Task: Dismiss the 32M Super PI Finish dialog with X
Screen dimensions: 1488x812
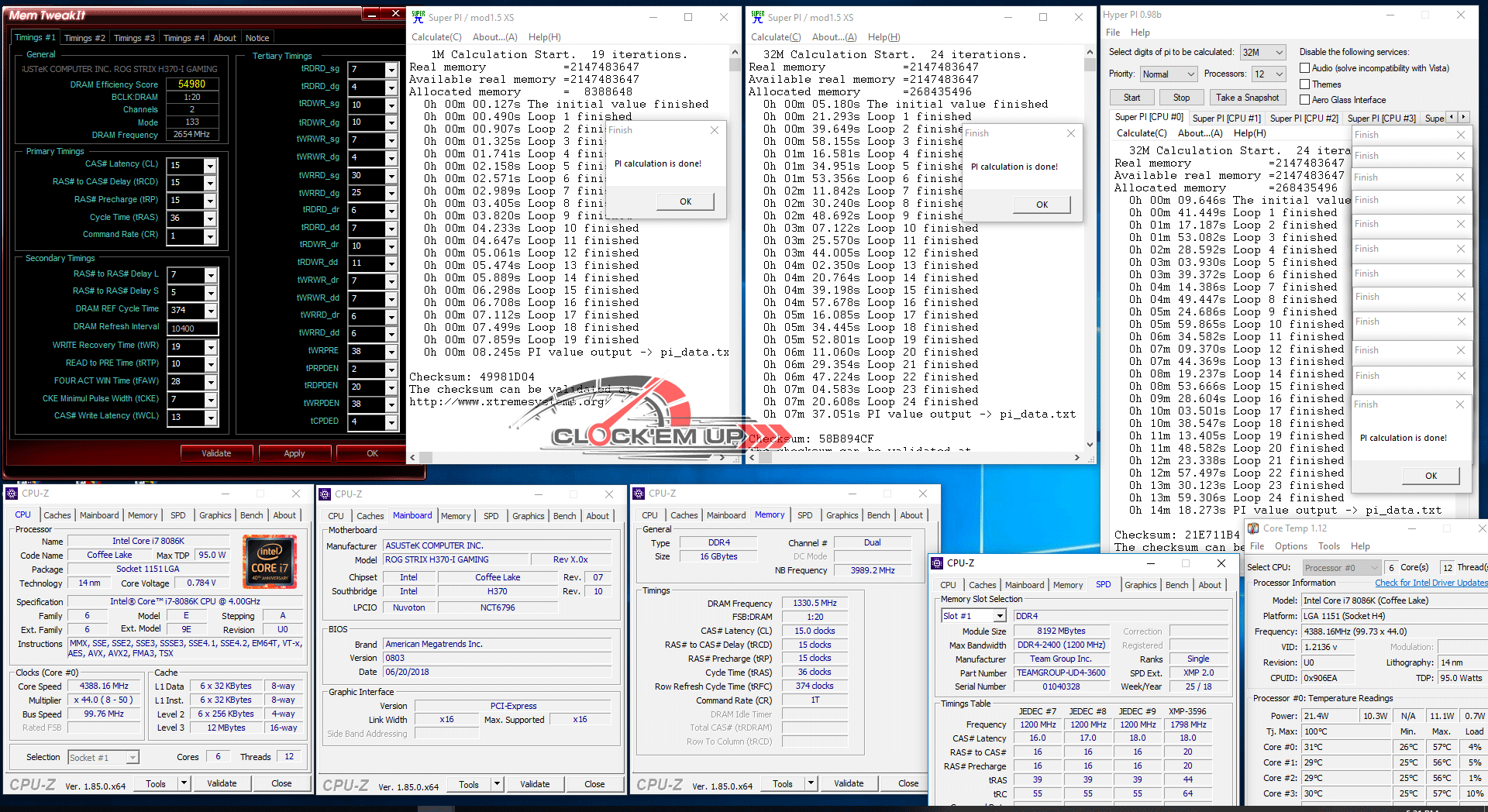Action: (x=1070, y=133)
